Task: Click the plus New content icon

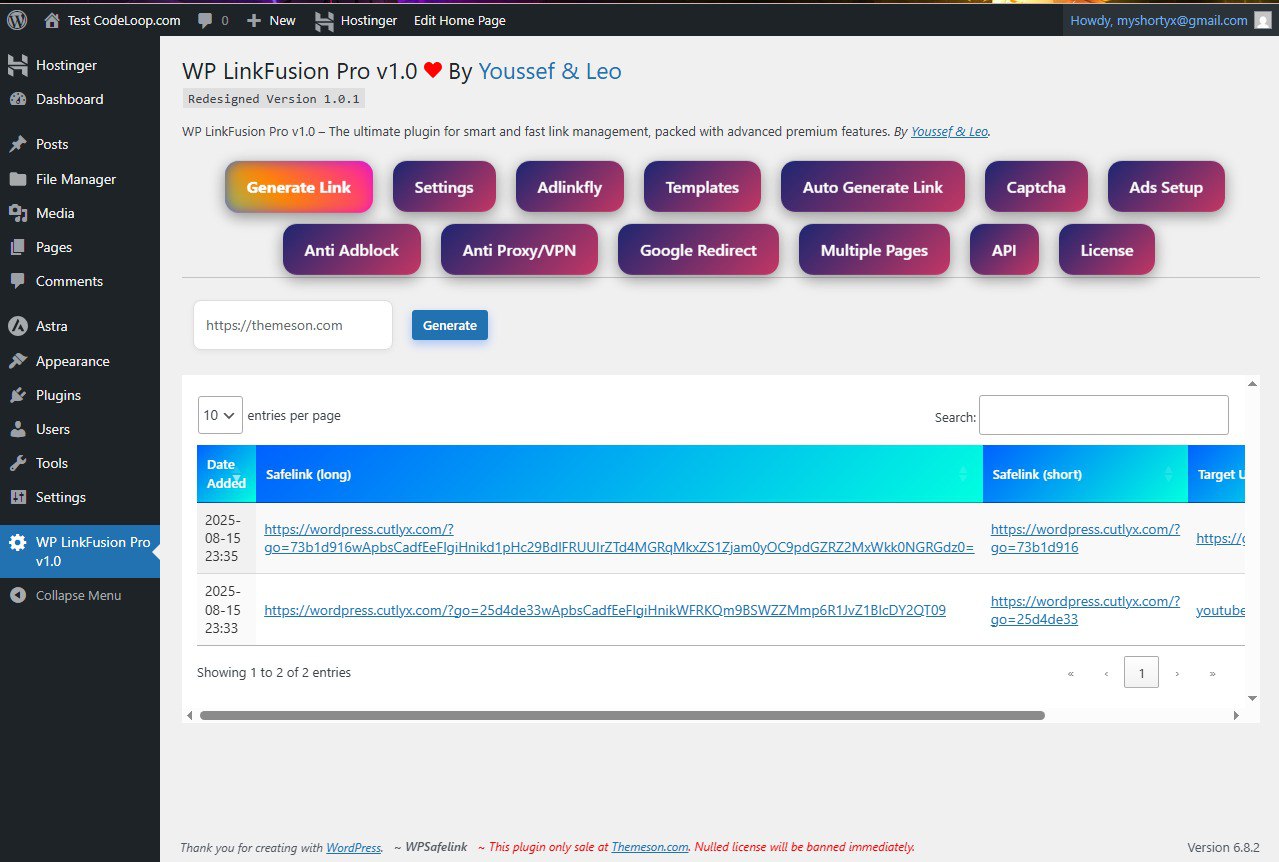Action: coord(254,20)
